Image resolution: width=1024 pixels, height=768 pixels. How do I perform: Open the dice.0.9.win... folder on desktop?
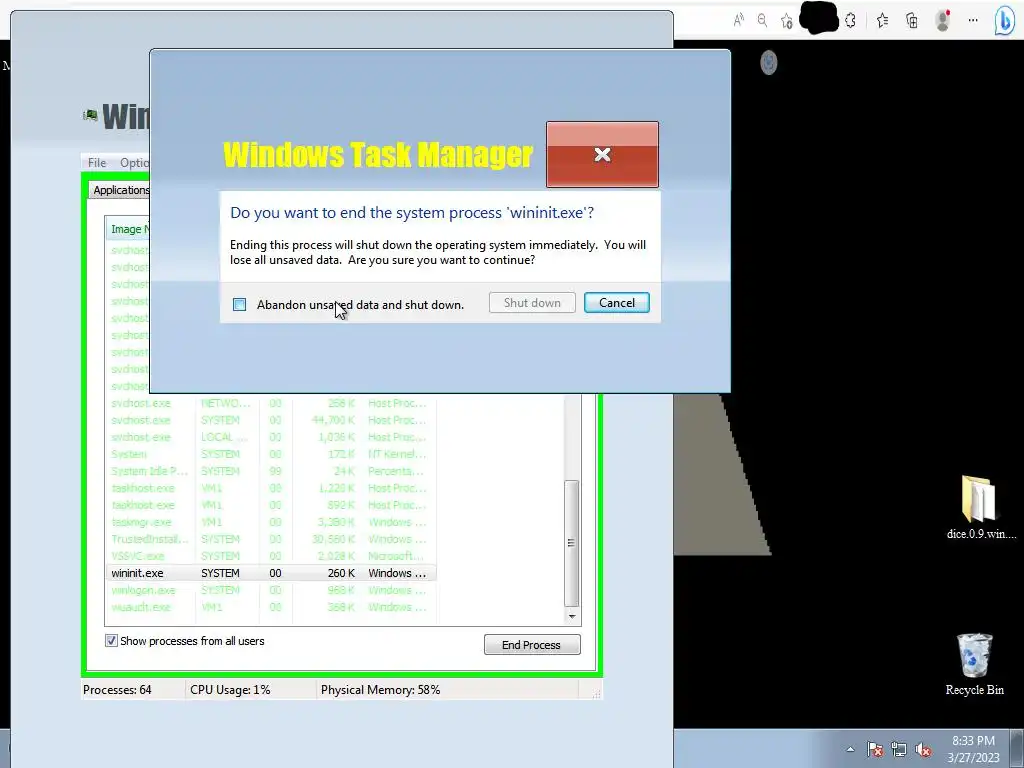pyautogui.click(x=979, y=507)
